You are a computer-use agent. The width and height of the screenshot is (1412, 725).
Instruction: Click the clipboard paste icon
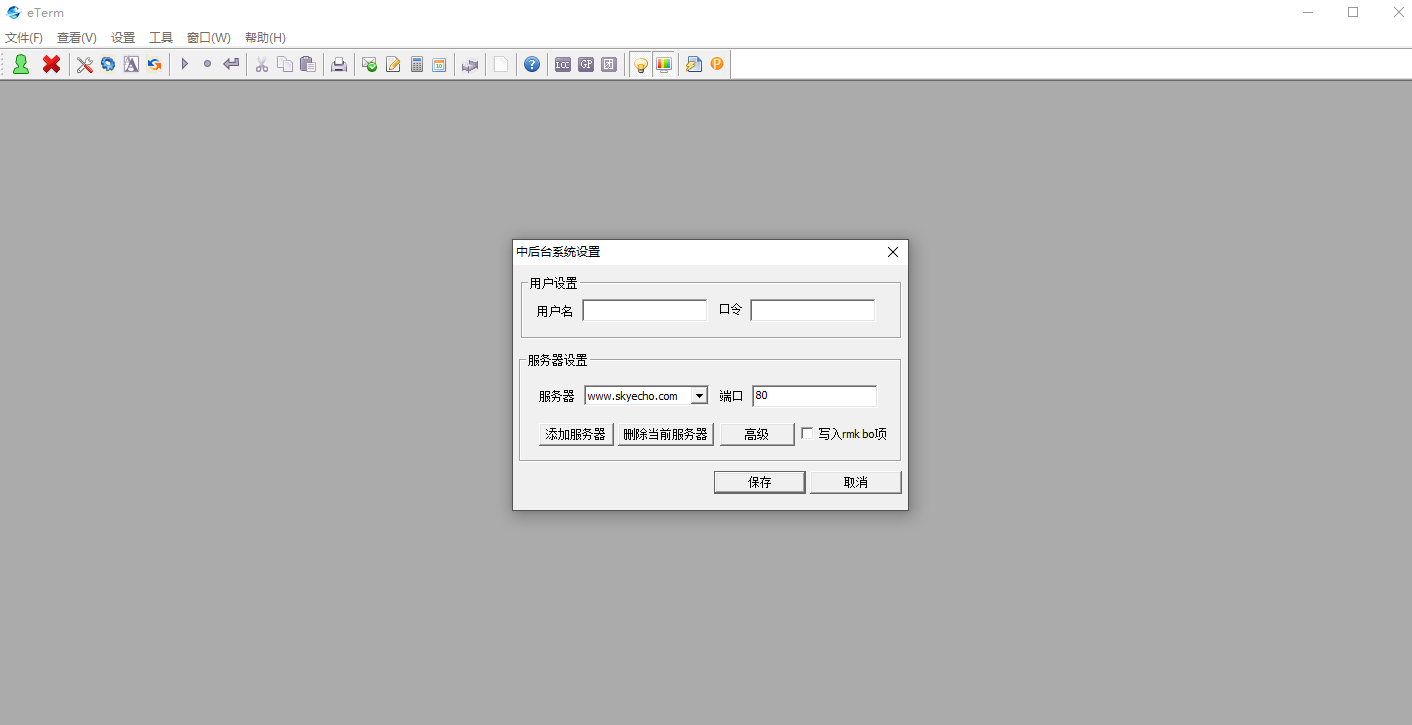(308, 64)
